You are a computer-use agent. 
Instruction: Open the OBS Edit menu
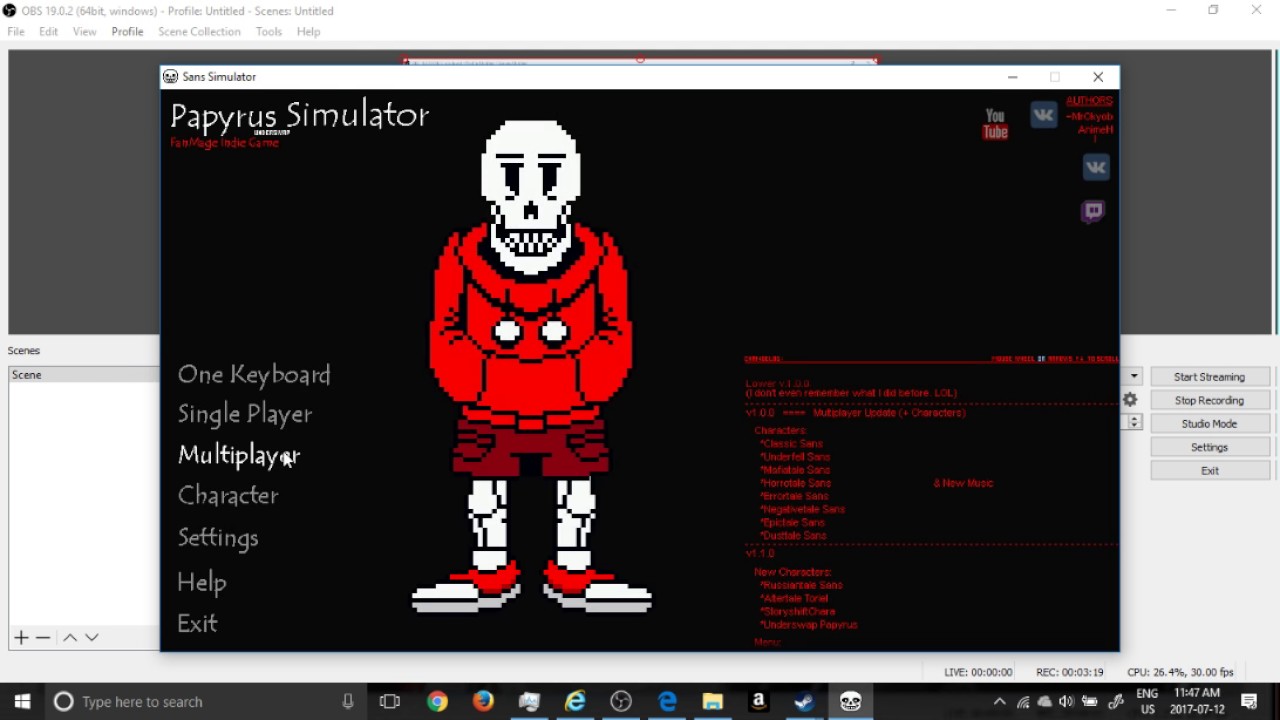coord(48,32)
